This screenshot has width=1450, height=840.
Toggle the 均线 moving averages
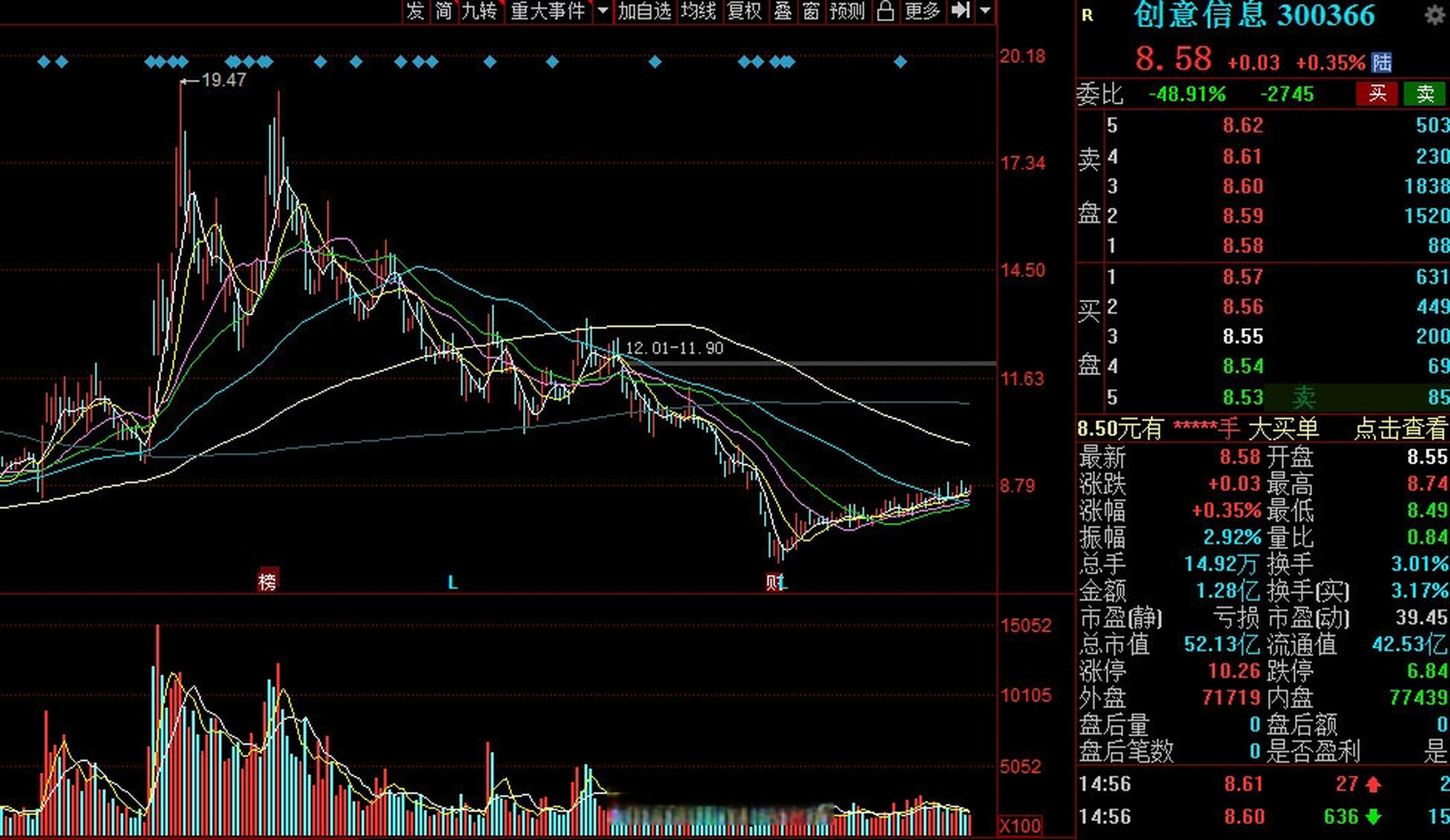coord(698,11)
